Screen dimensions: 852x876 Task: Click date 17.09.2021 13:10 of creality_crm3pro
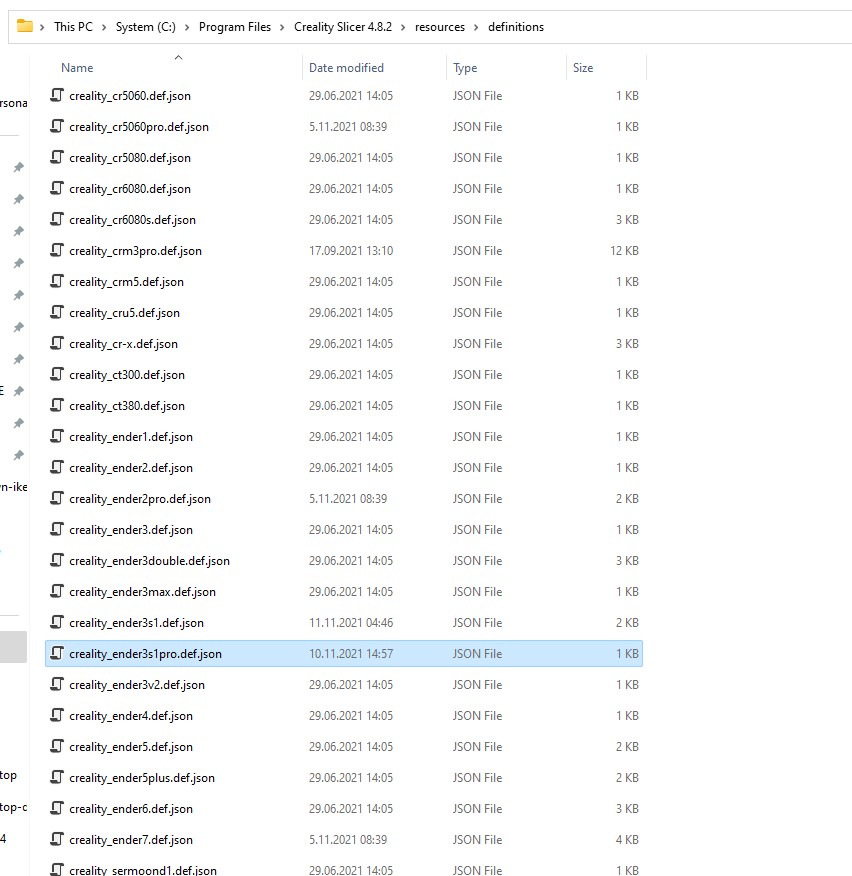pos(351,251)
